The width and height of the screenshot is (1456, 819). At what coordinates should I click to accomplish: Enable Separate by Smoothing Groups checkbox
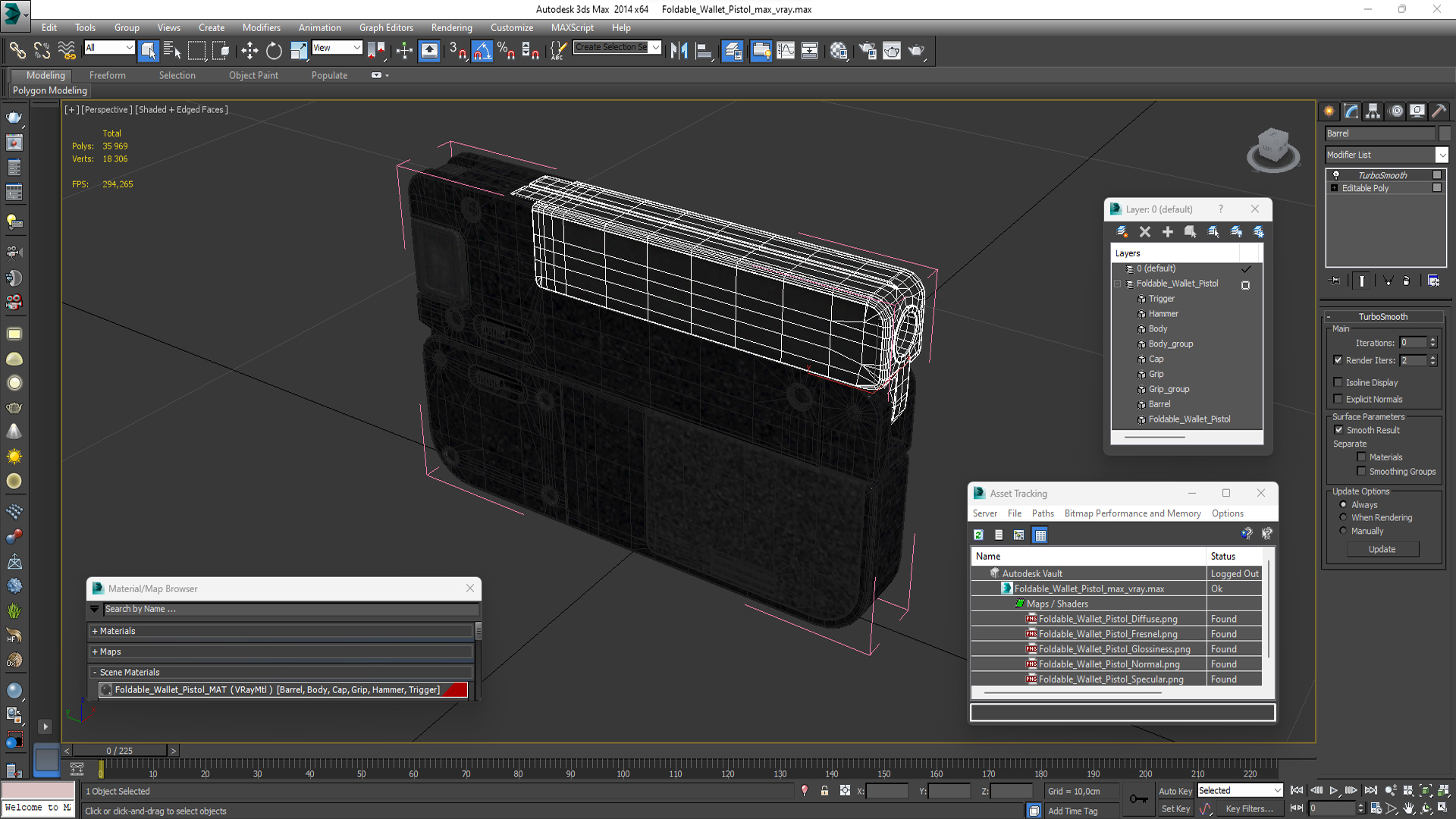point(1361,471)
